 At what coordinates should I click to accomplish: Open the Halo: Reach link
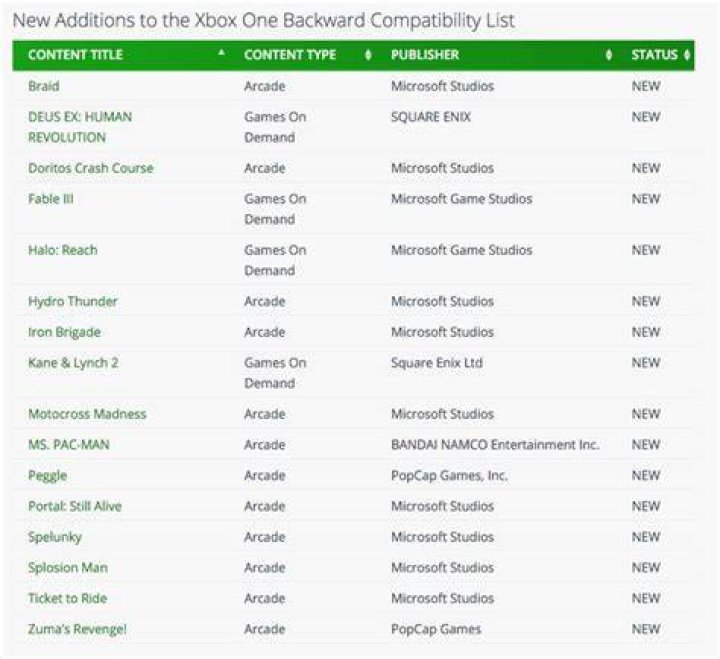pos(63,250)
